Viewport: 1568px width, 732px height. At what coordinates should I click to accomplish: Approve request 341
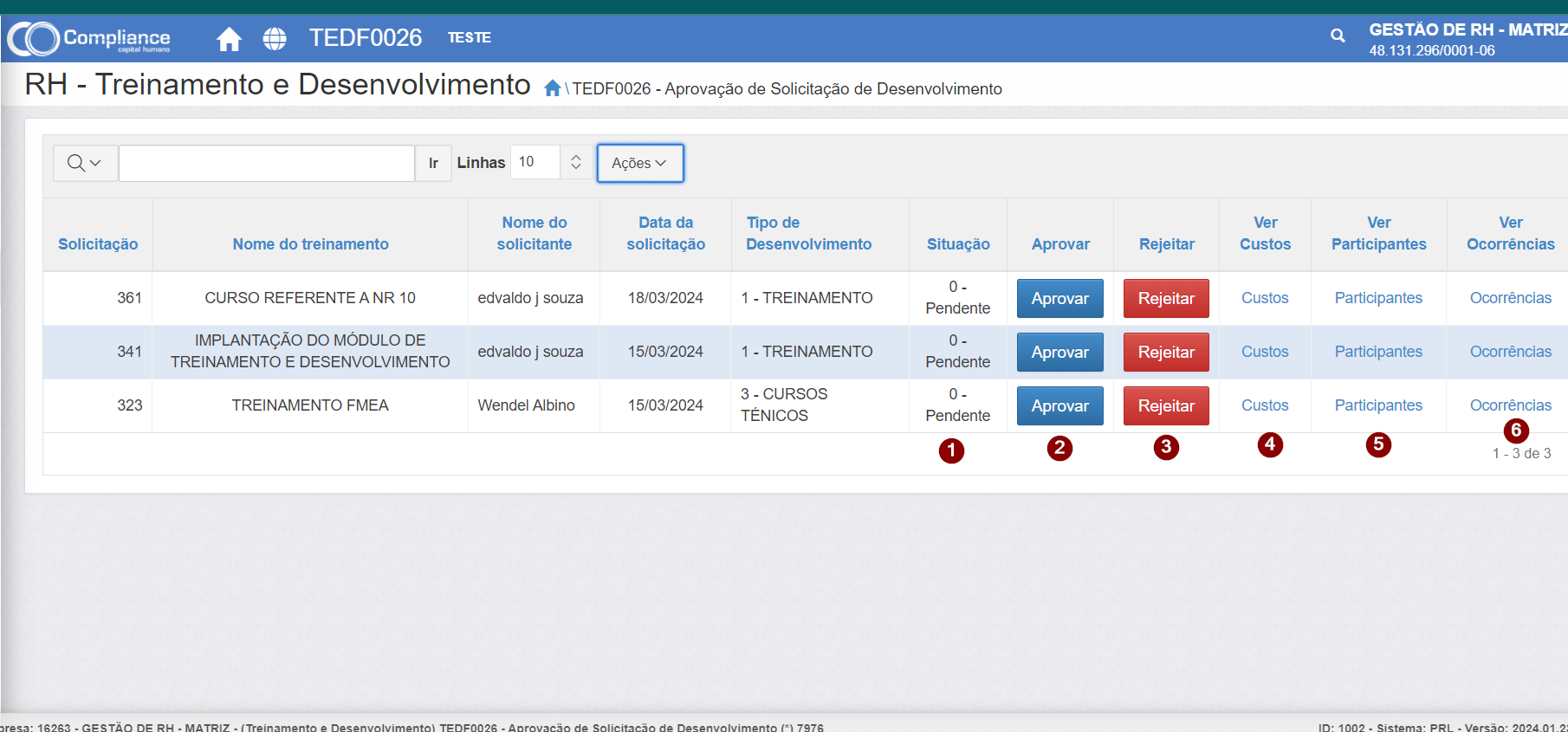click(x=1060, y=352)
